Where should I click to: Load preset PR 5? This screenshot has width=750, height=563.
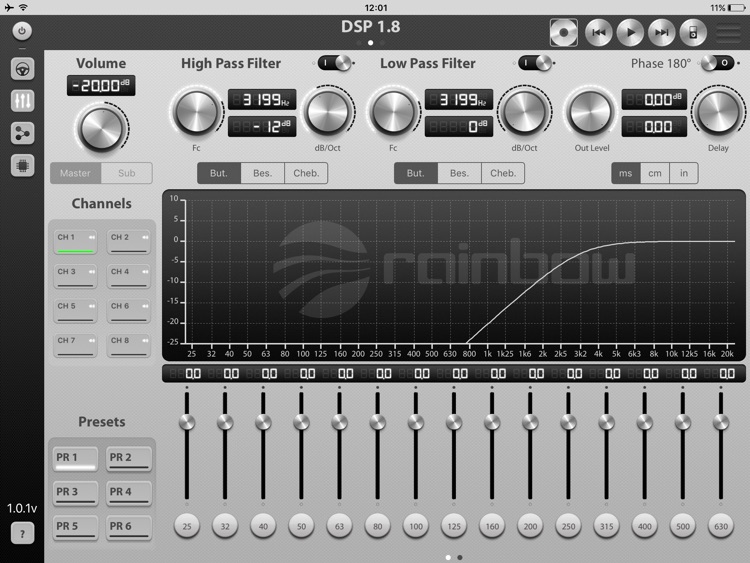tap(76, 528)
